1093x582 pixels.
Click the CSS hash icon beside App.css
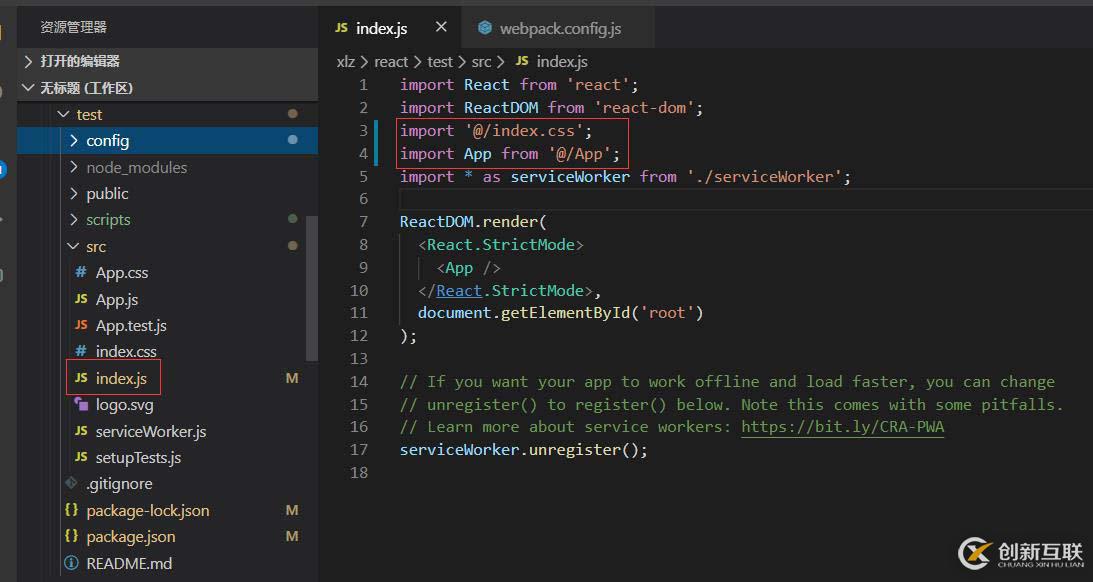point(81,273)
